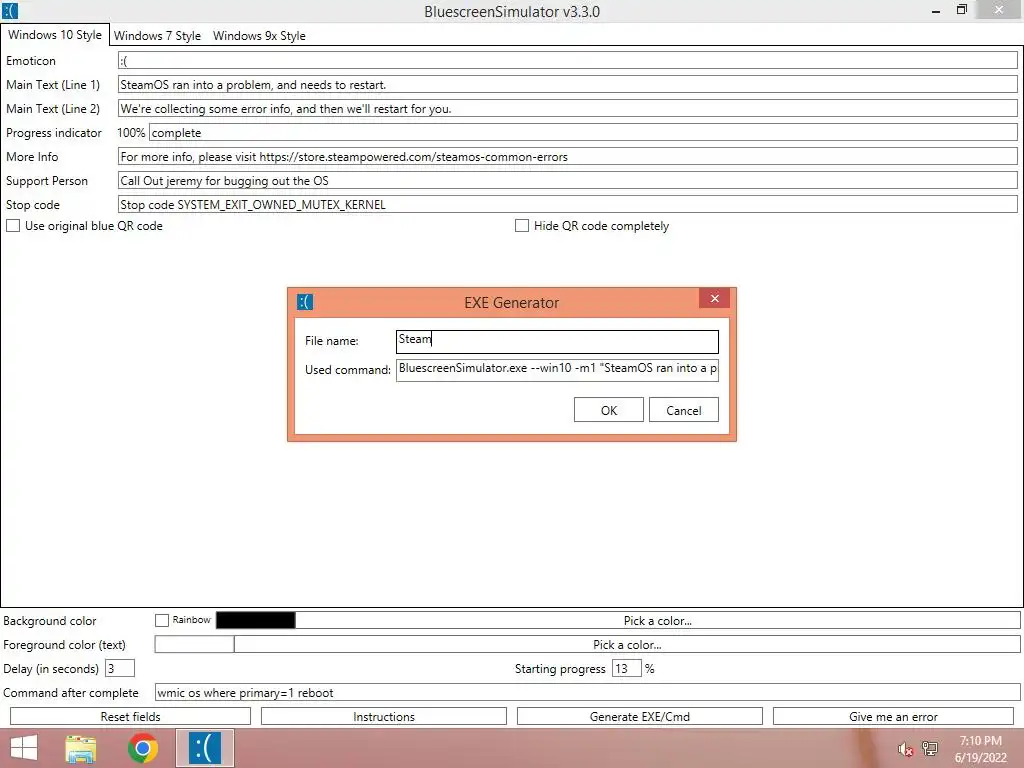Switch to the Windows 9x Style tab

[x=259, y=36]
